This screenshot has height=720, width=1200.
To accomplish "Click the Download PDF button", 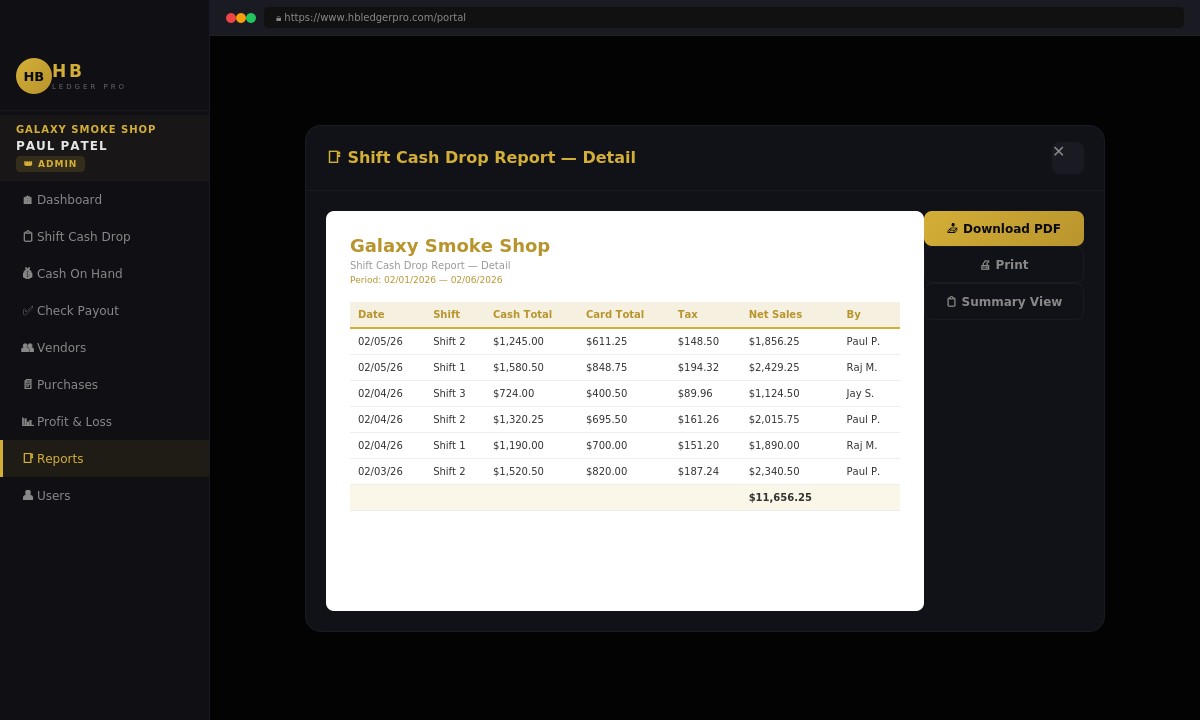I will [1003, 228].
